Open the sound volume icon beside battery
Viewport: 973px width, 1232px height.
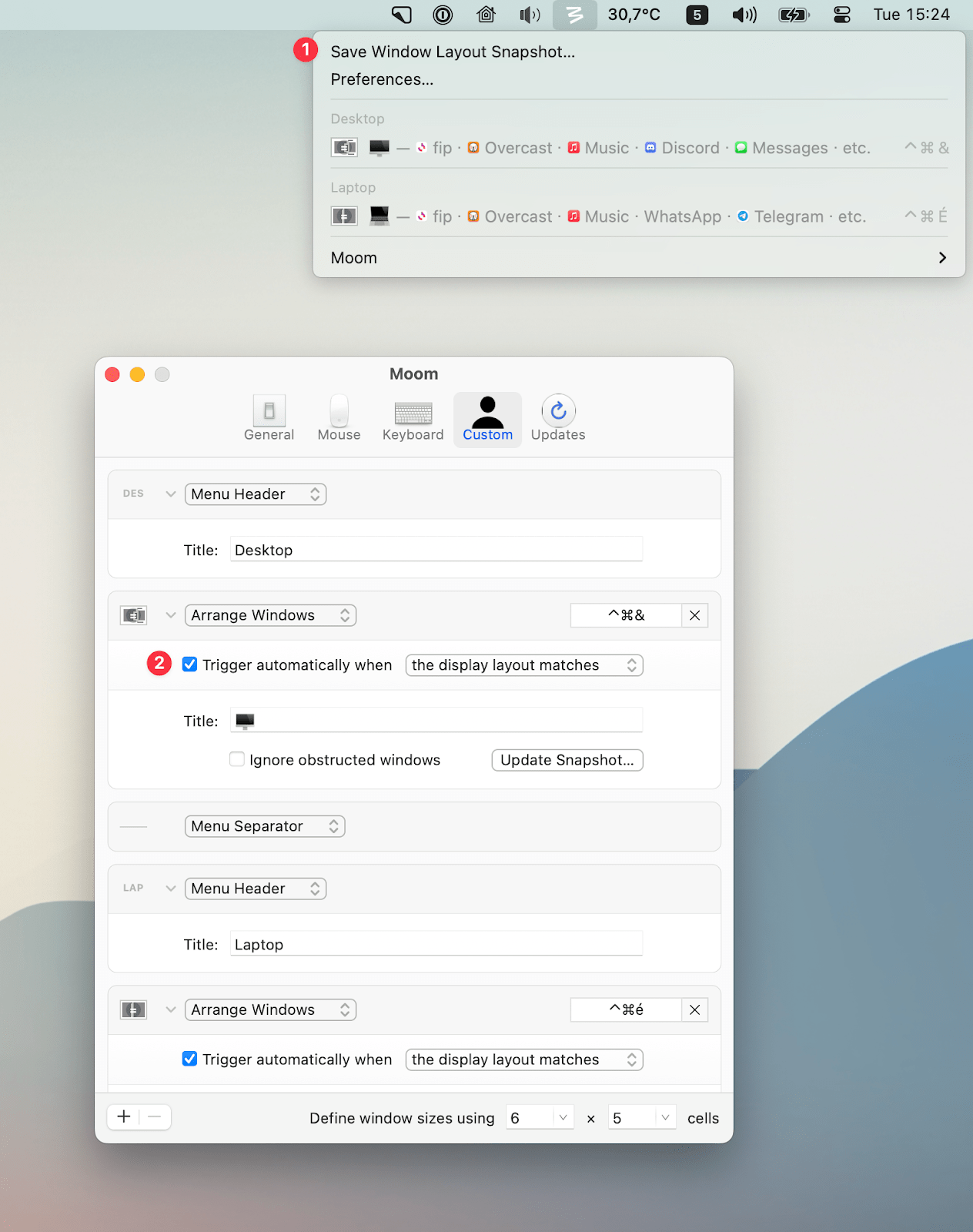coord(744,15)
